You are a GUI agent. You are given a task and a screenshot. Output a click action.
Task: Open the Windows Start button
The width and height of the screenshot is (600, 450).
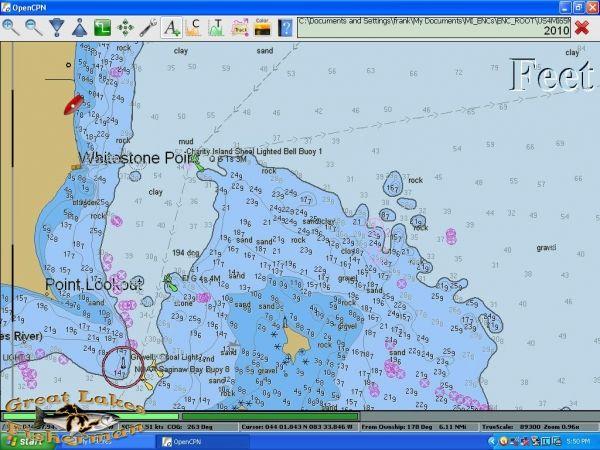pyautogui.click(x=20, y=441)
